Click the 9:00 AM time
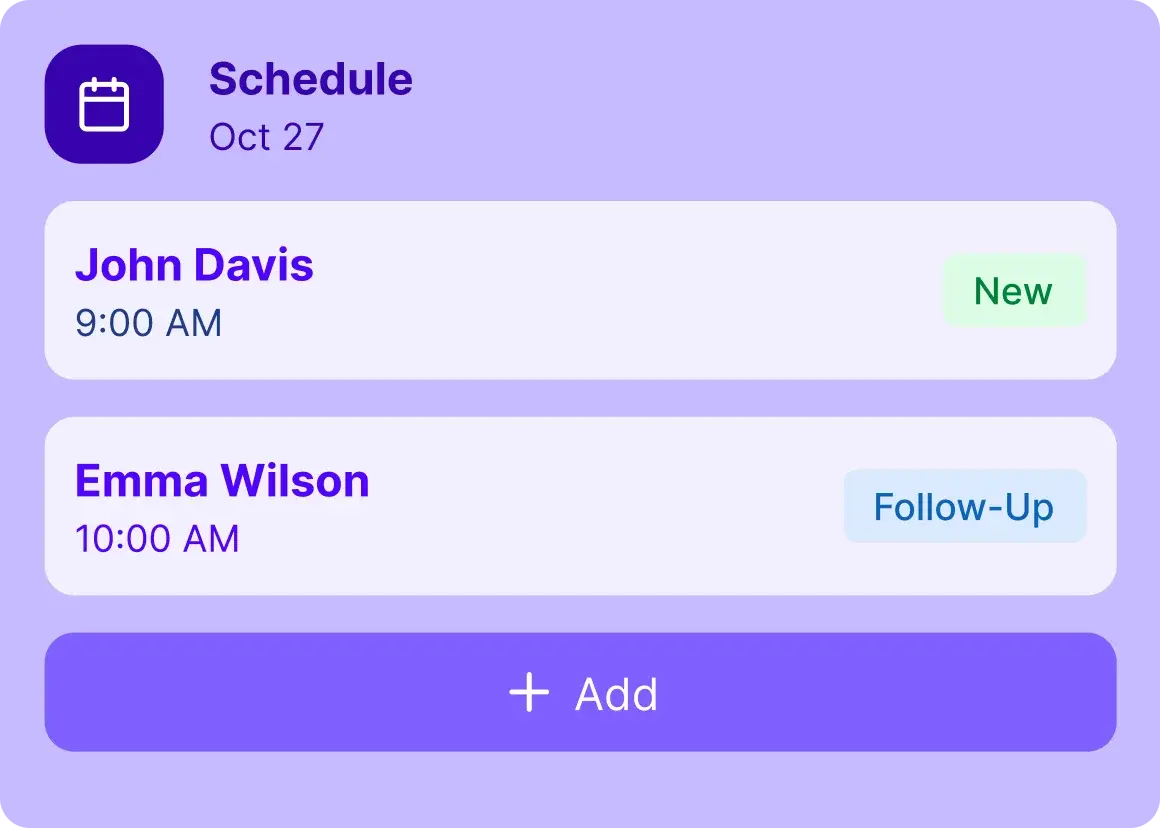This screenshot has width=1160, height=828. point(148,323)
